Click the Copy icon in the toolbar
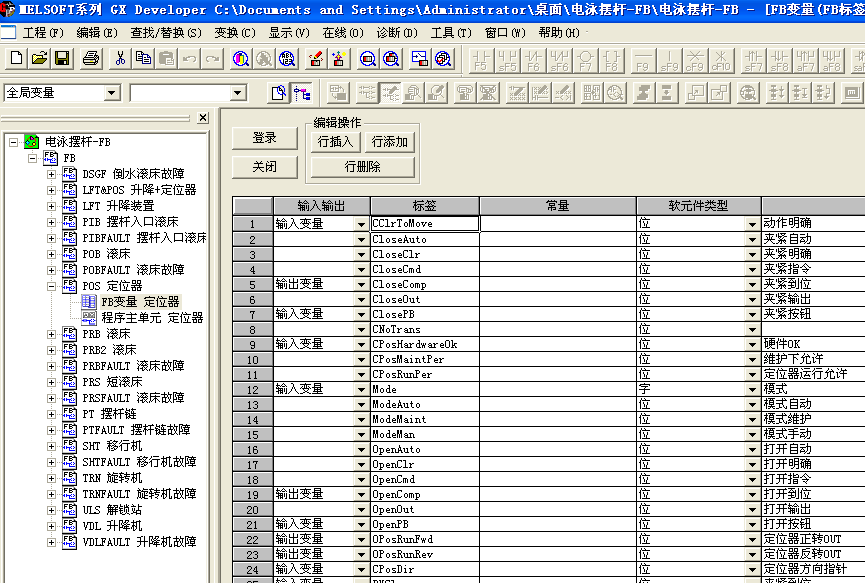Viewport: 865px width, 583px height. [x=143, y=59]
